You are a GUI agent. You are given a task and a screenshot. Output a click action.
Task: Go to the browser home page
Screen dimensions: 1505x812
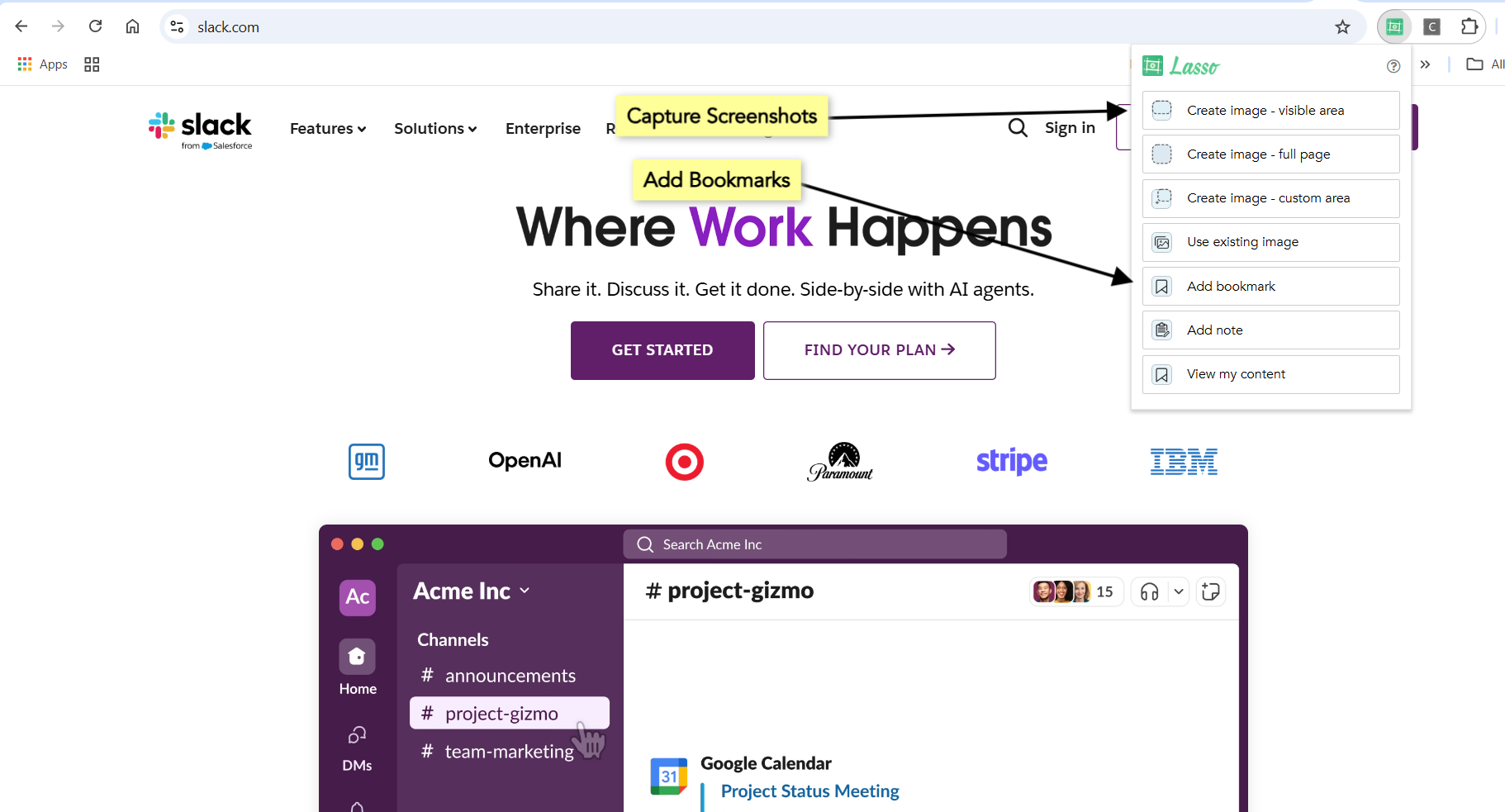click(x=132, y=26)
